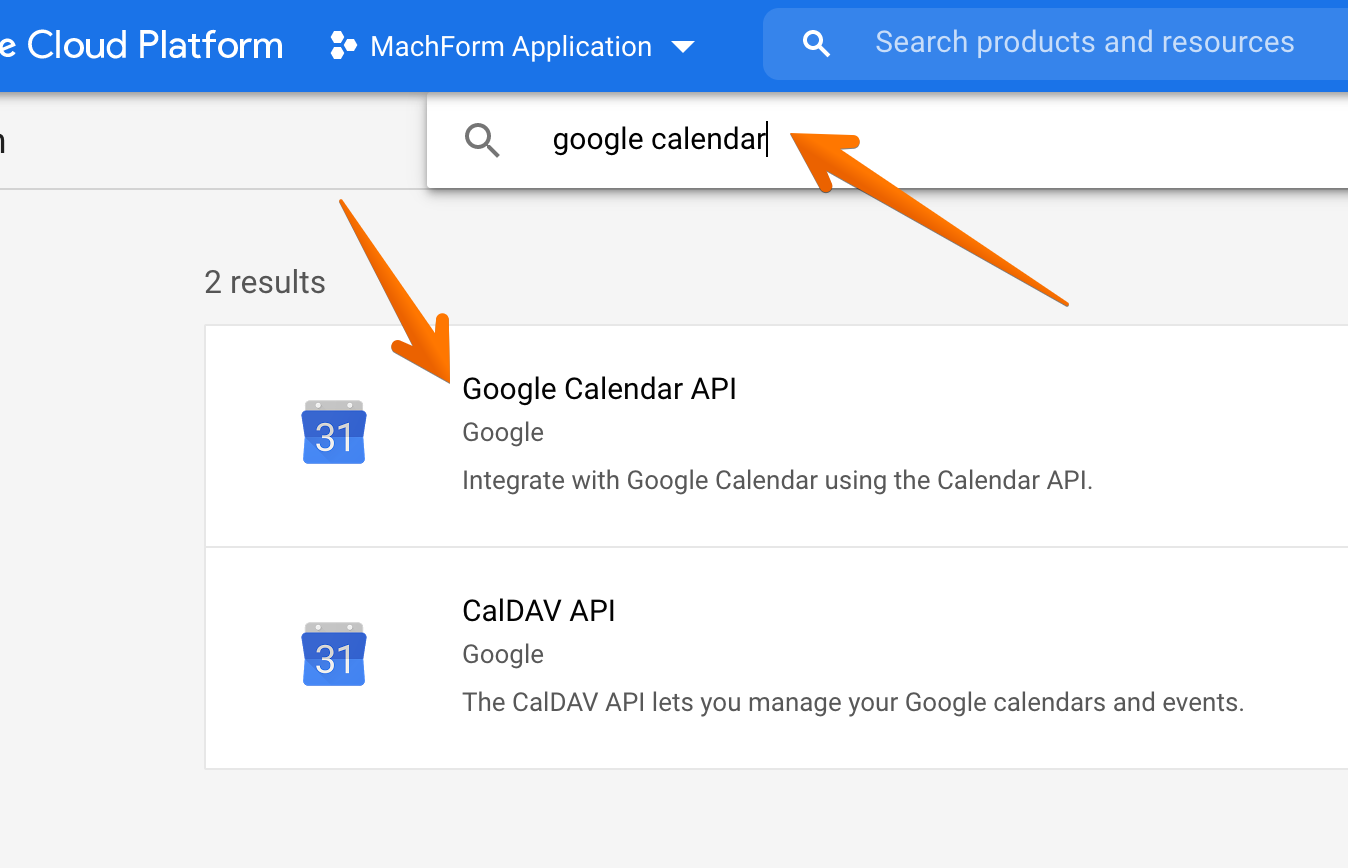The width and height of the screenshot is (1348, 868).
Task: Open the CalDAV API result title
Action: point(538,611)
